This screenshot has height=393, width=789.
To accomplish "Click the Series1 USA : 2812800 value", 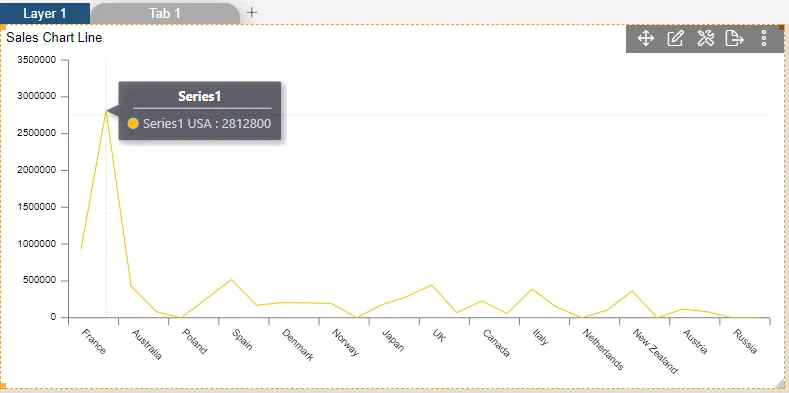I will click(x=207, y=123).
